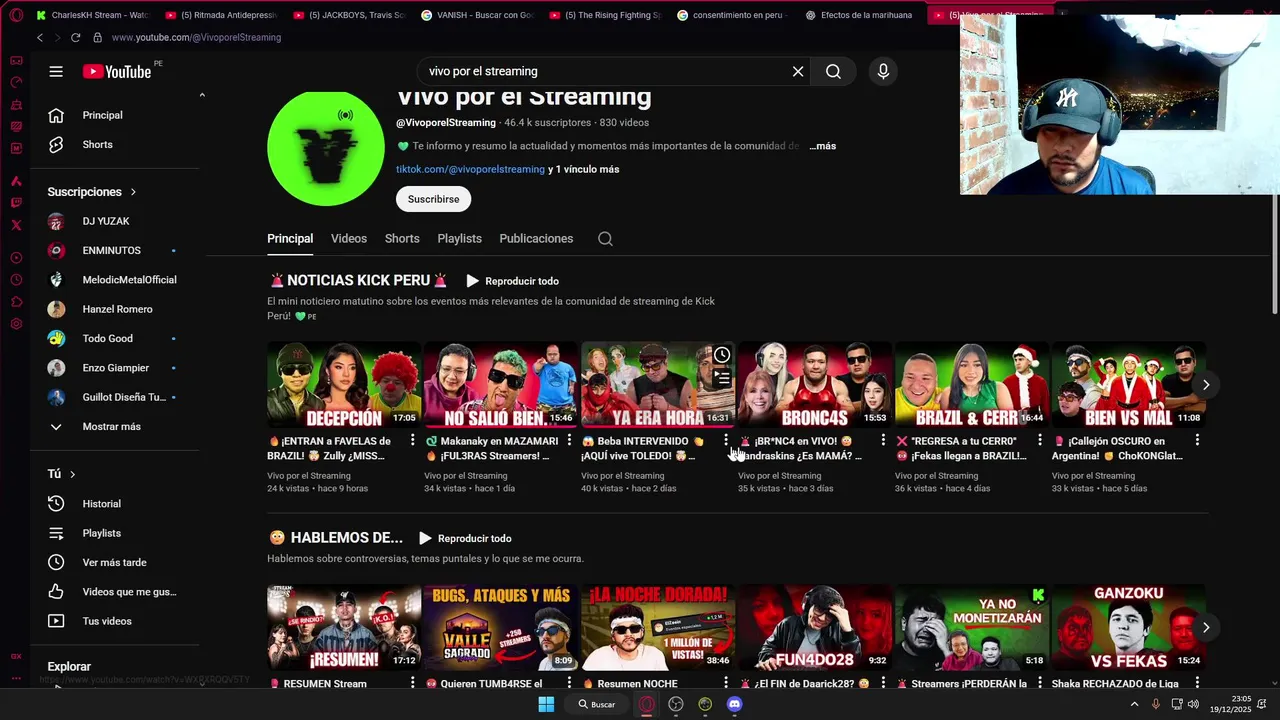Open ENMINUTOS subscription channel
The height and width of the screenshot is (720, 1280).
tap(116, 250)
